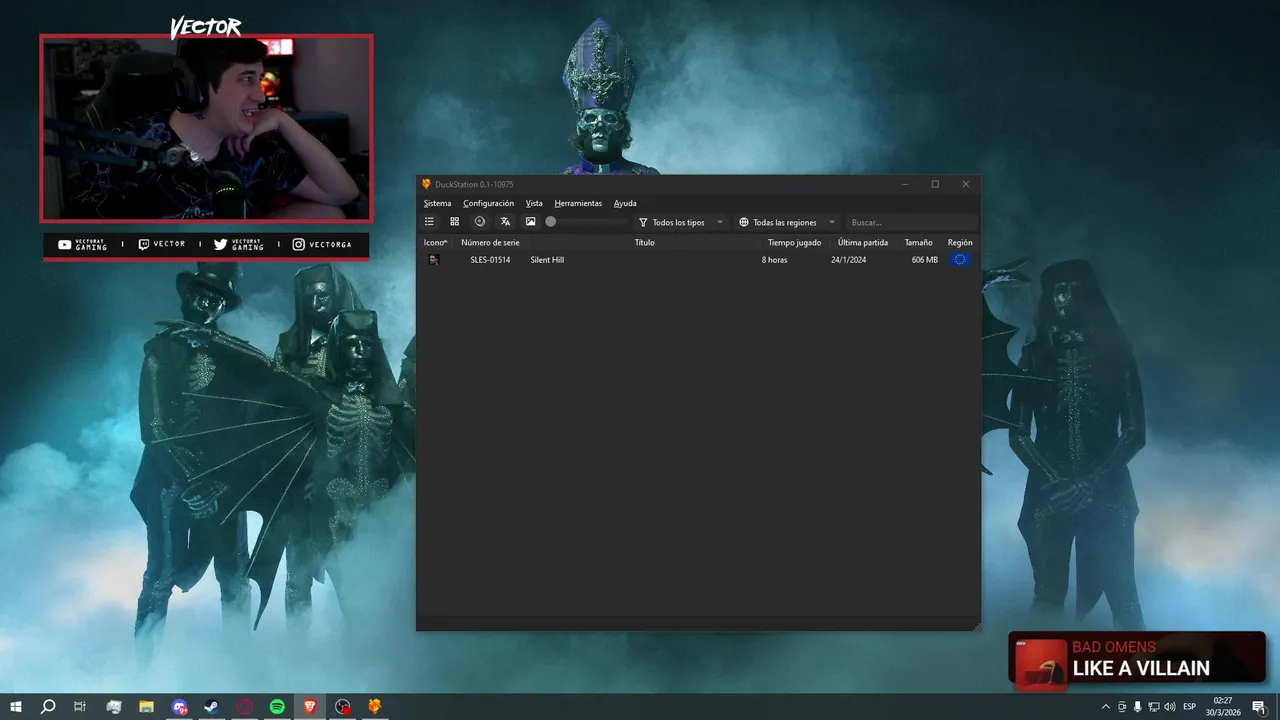
Task: Open DuckStation from the taskbar
Action: coord(375,707)
